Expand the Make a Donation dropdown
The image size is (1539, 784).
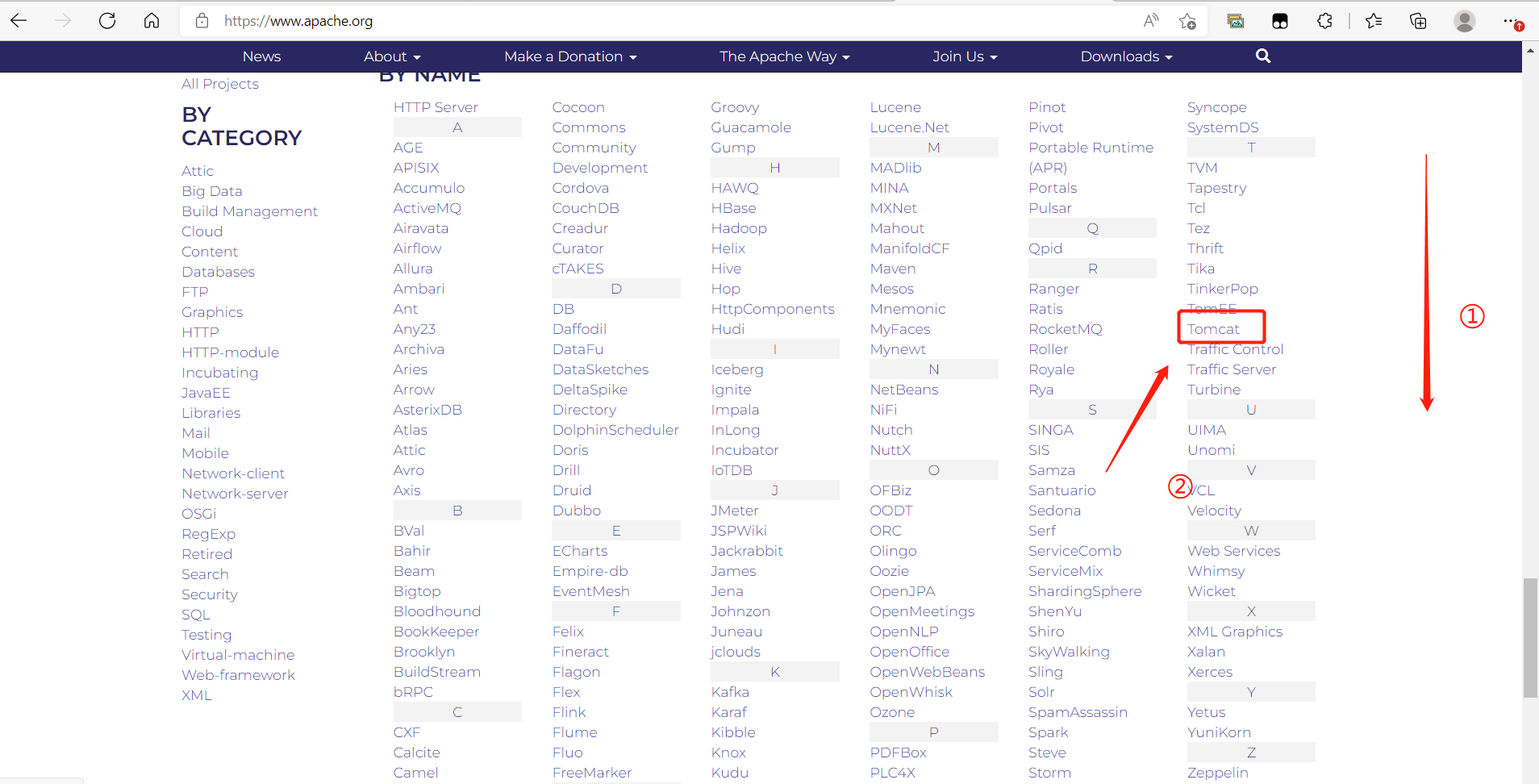point(570,56)
